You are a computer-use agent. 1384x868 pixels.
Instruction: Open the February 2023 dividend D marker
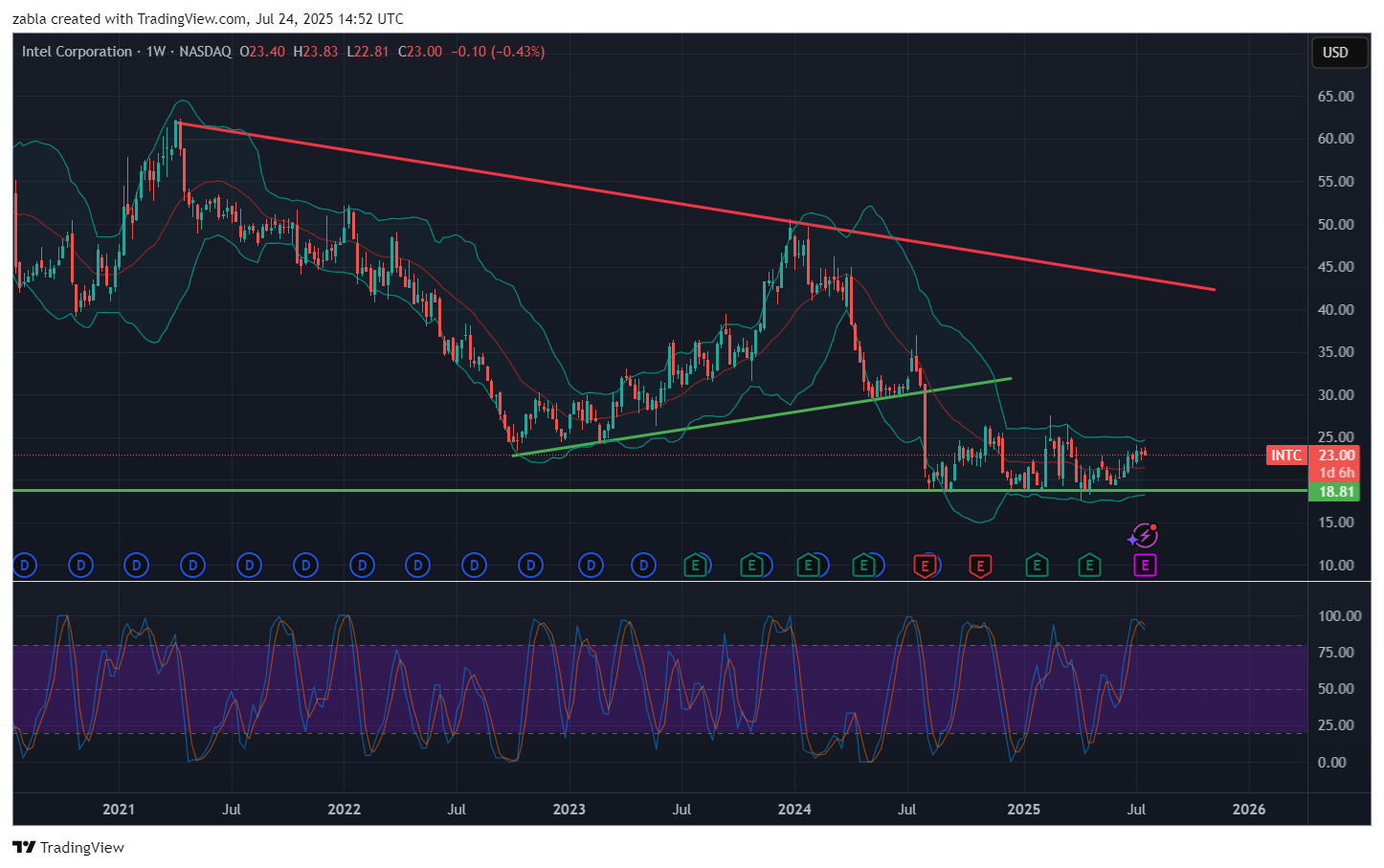(x=591, y=566)
